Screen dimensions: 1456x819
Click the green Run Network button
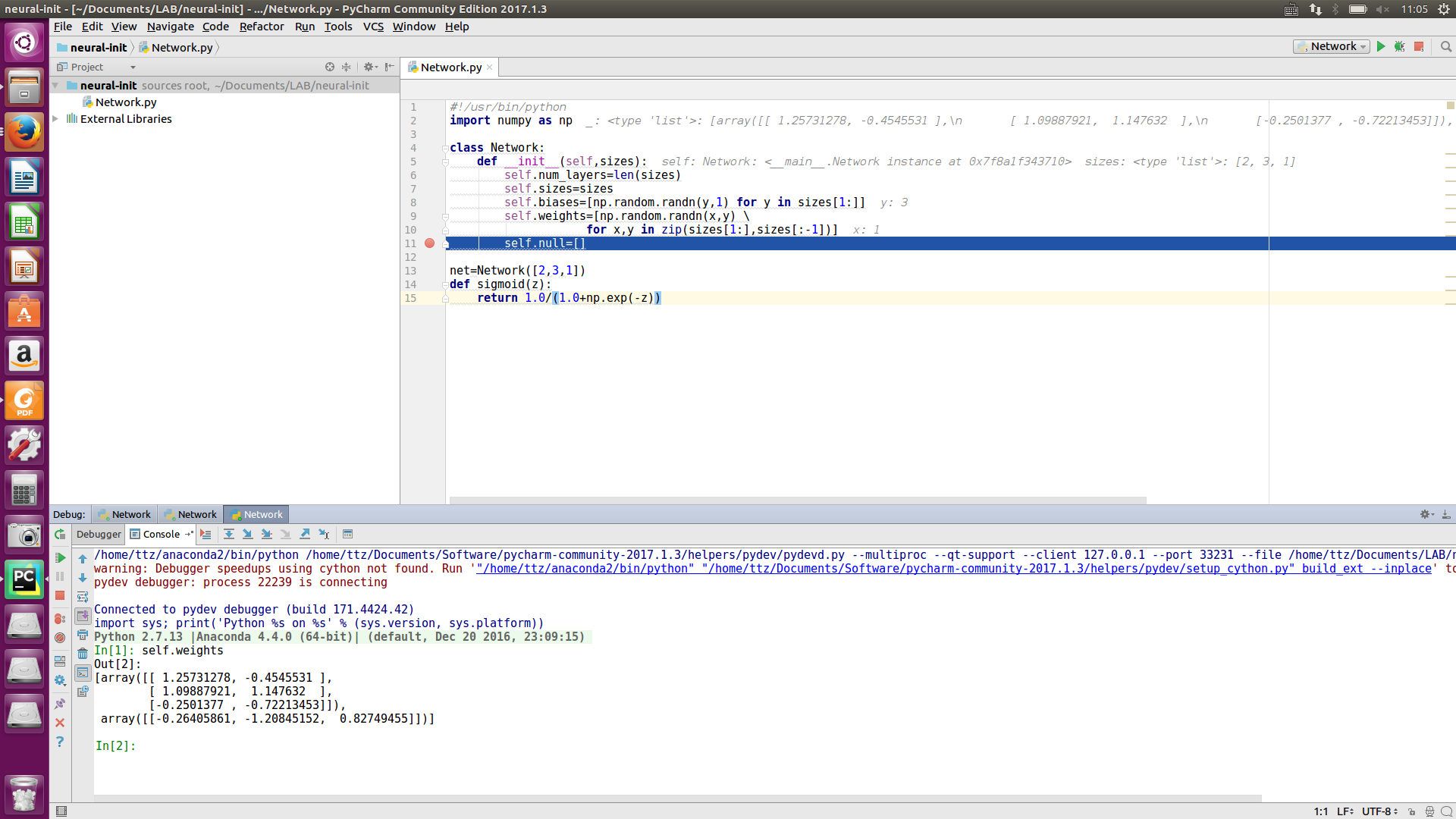1381,47
